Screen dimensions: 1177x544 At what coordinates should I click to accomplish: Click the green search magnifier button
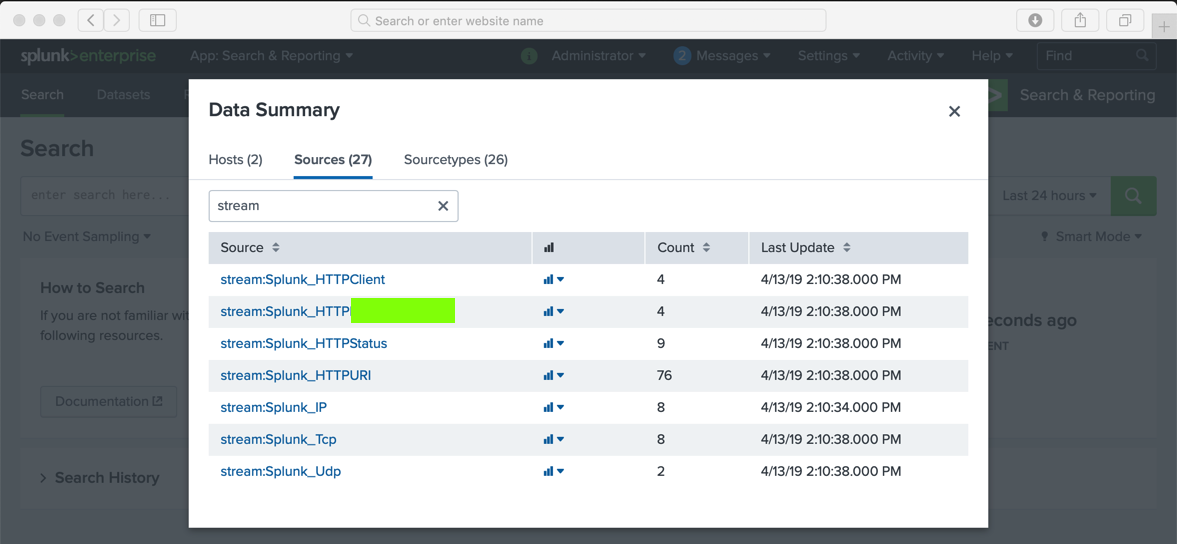tap(1133, 195)
